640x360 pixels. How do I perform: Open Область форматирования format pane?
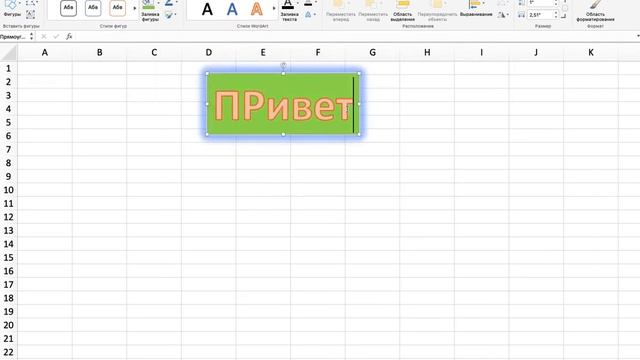coord(595,11)
